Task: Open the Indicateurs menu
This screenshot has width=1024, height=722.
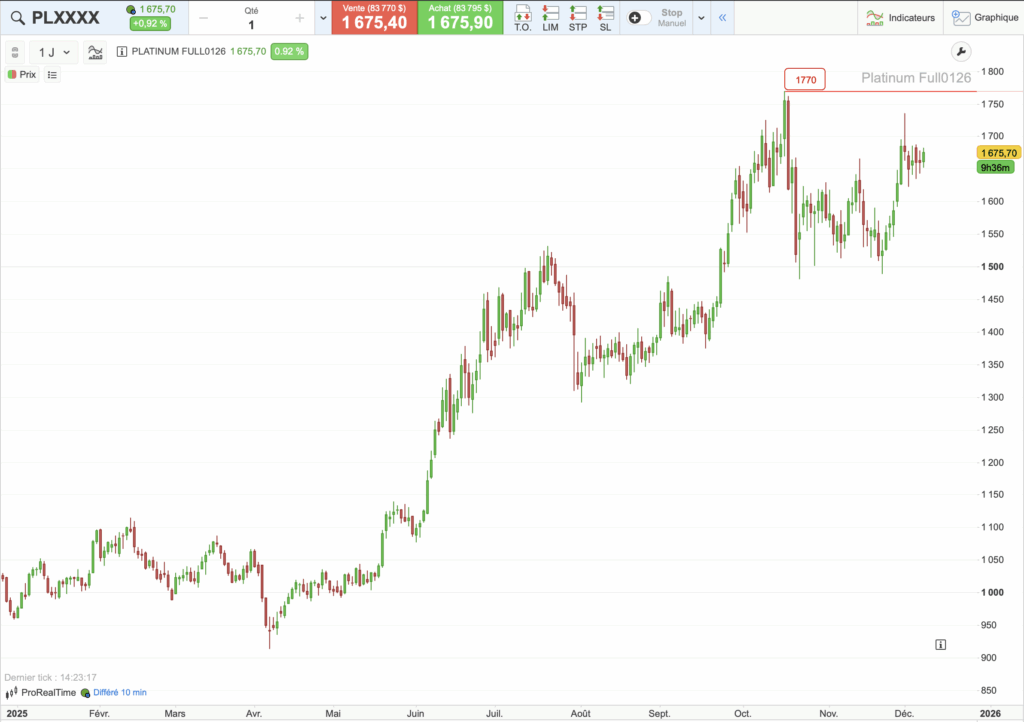Action: pos(900,18)
